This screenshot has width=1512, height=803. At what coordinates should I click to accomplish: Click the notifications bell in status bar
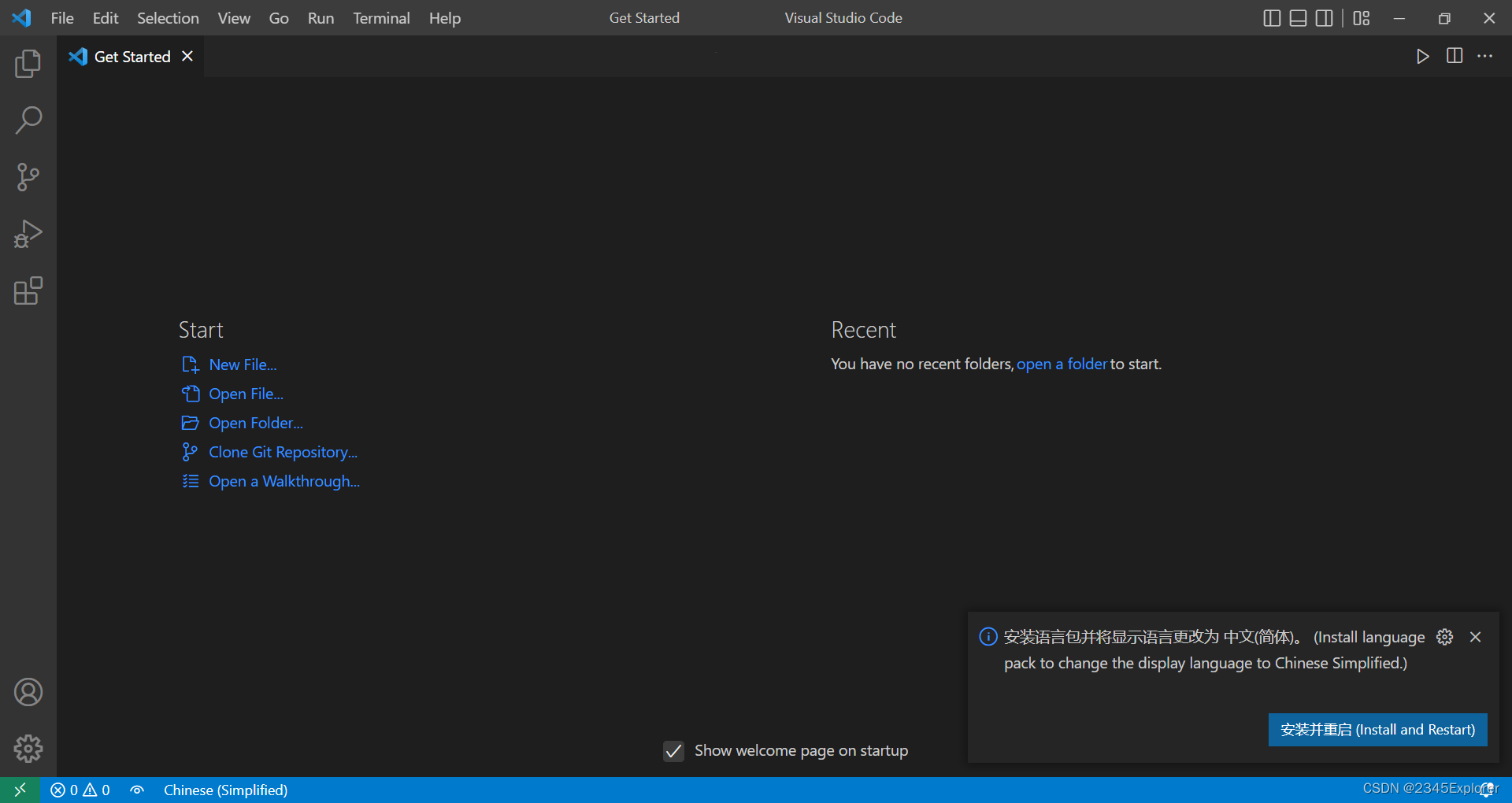click(1486, 790)
